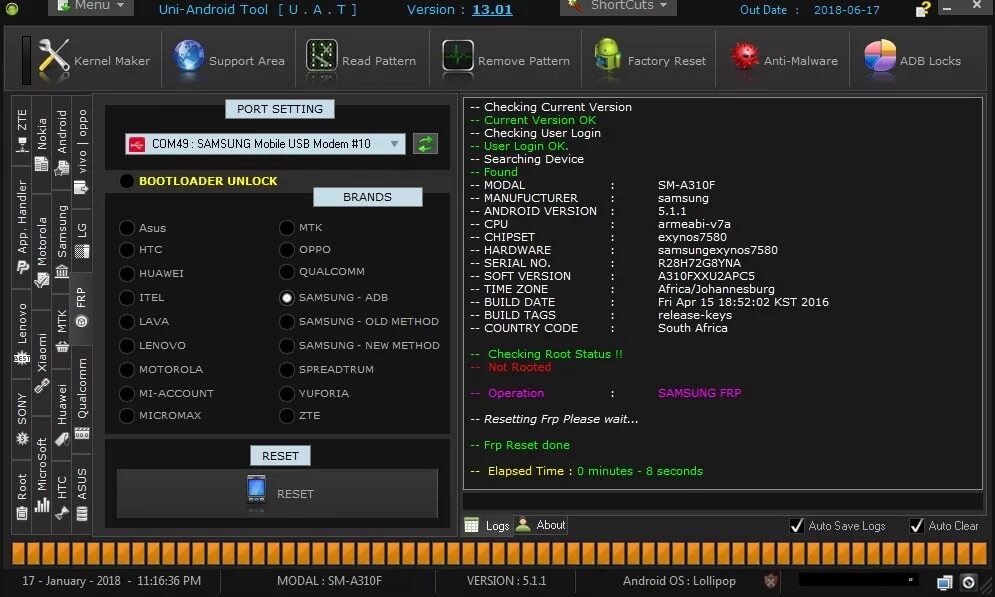
Task: Open the Motorola side tab
Action: pyautogui.click(x=41, y=252)
